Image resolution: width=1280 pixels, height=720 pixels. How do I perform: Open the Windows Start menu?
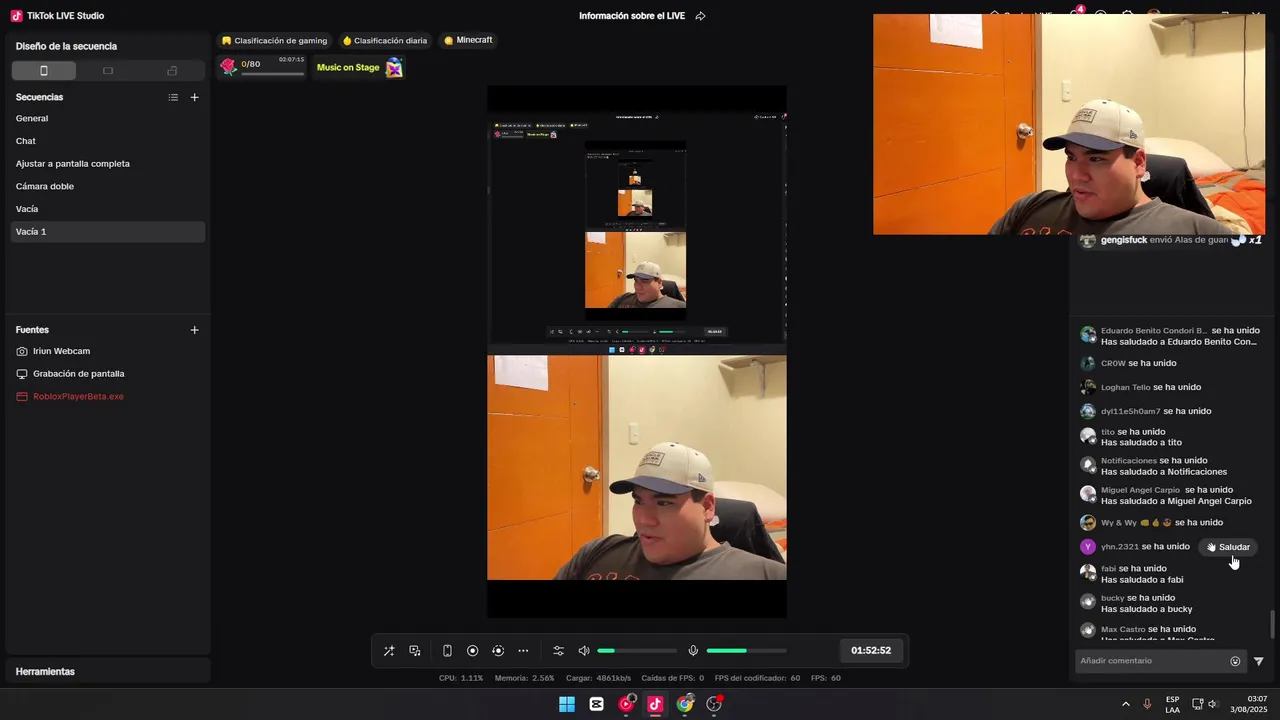pyautogui.click(x=567, y=704)
